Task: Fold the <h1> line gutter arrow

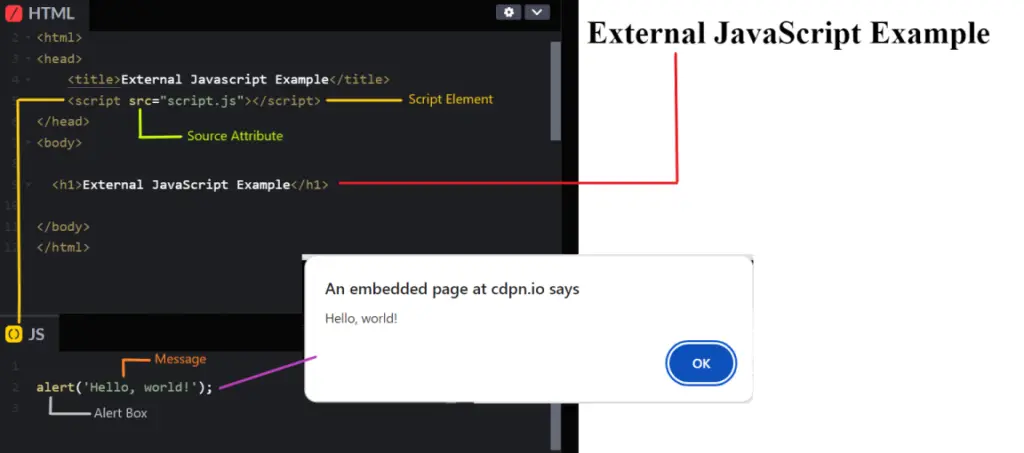Action: pos(28,185)
